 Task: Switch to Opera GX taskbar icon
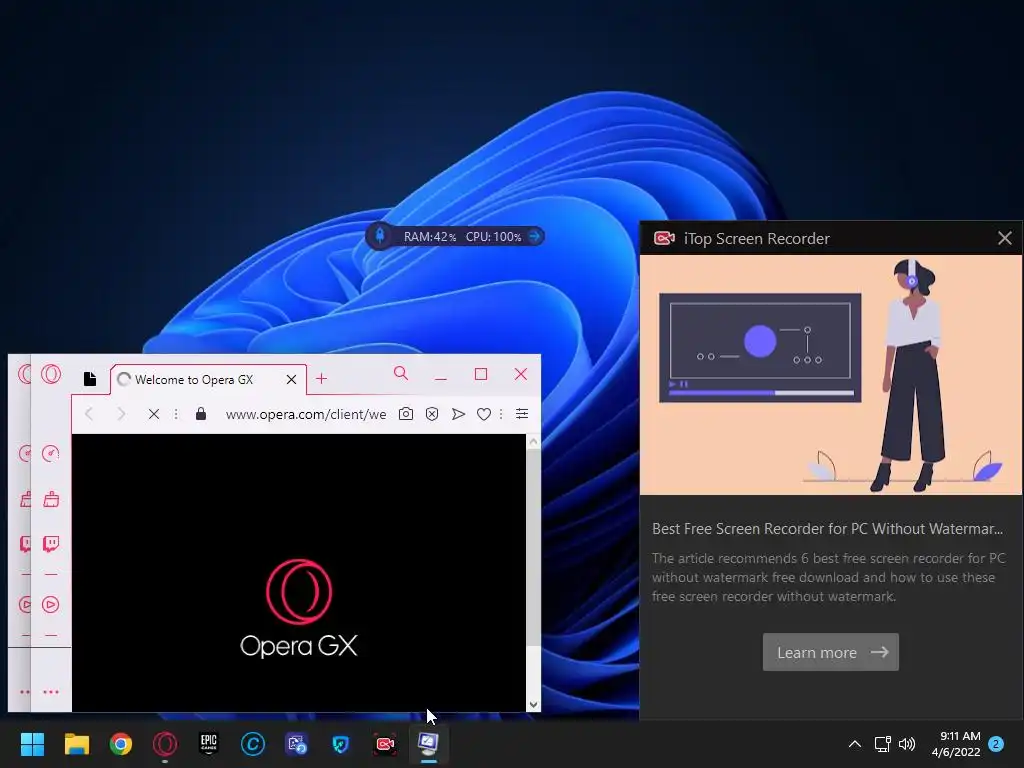coord(165,744)
